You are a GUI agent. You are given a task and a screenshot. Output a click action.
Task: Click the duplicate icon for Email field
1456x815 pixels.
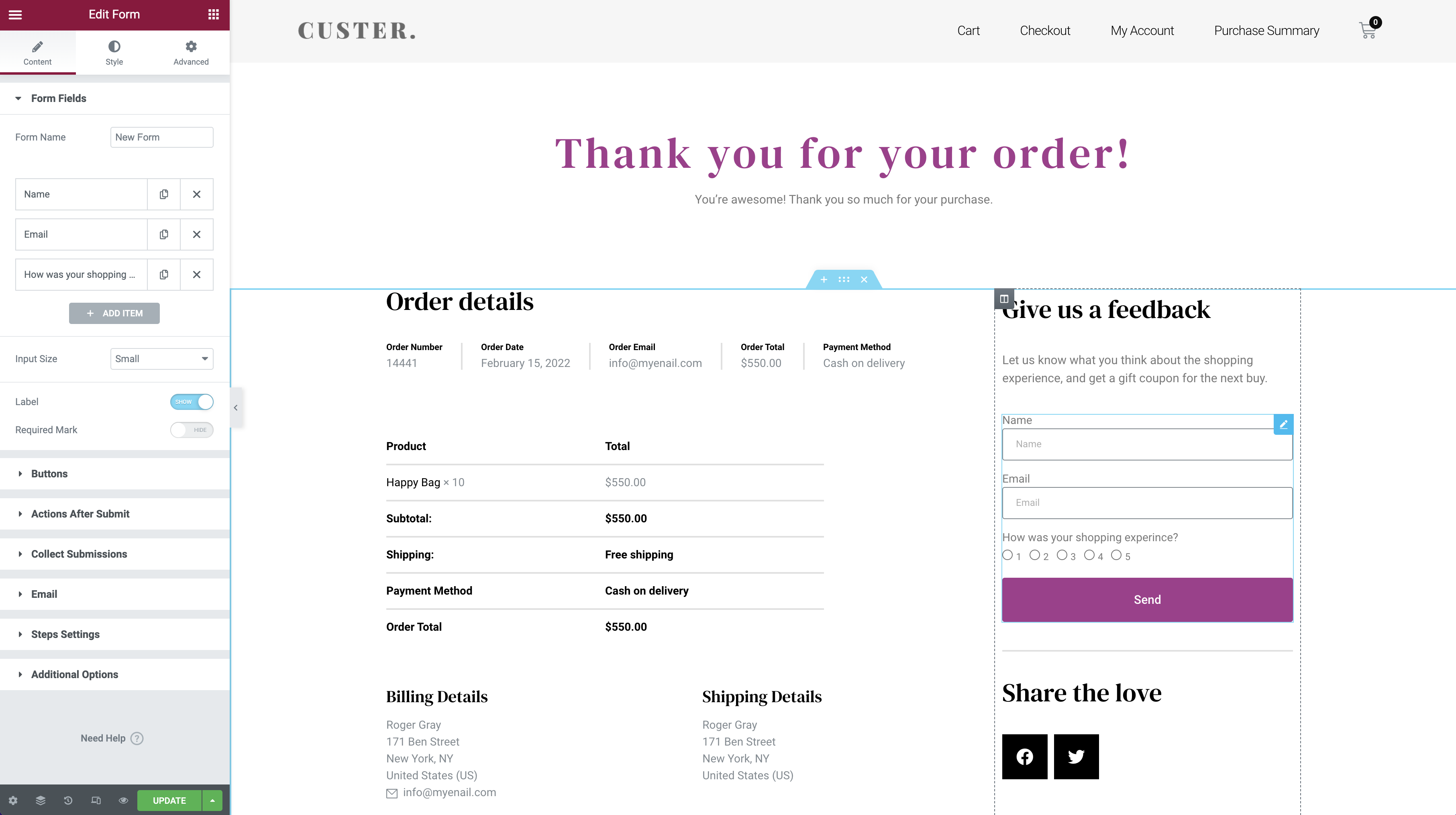click(163, 234)
